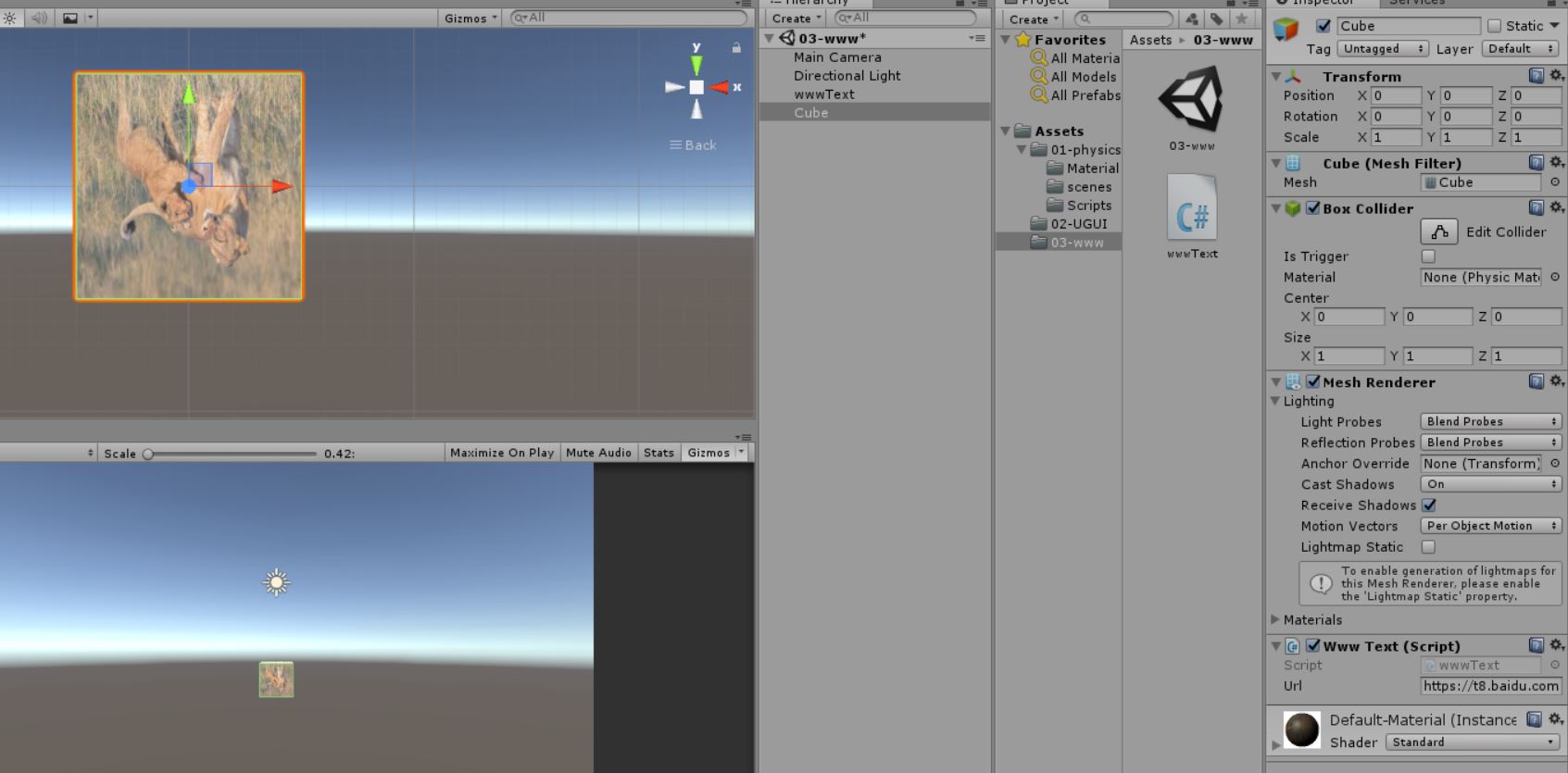Image resolution: width=1568 pixels, height=773 pixels.
Task: Select Cube in Hierarchy
Action: (x=874, y=113)
